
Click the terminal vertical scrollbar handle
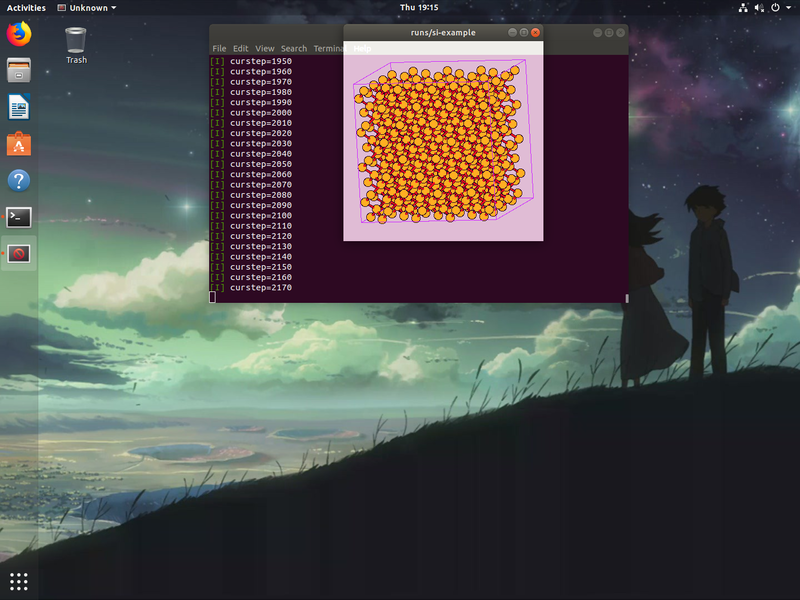coord(627,298)
